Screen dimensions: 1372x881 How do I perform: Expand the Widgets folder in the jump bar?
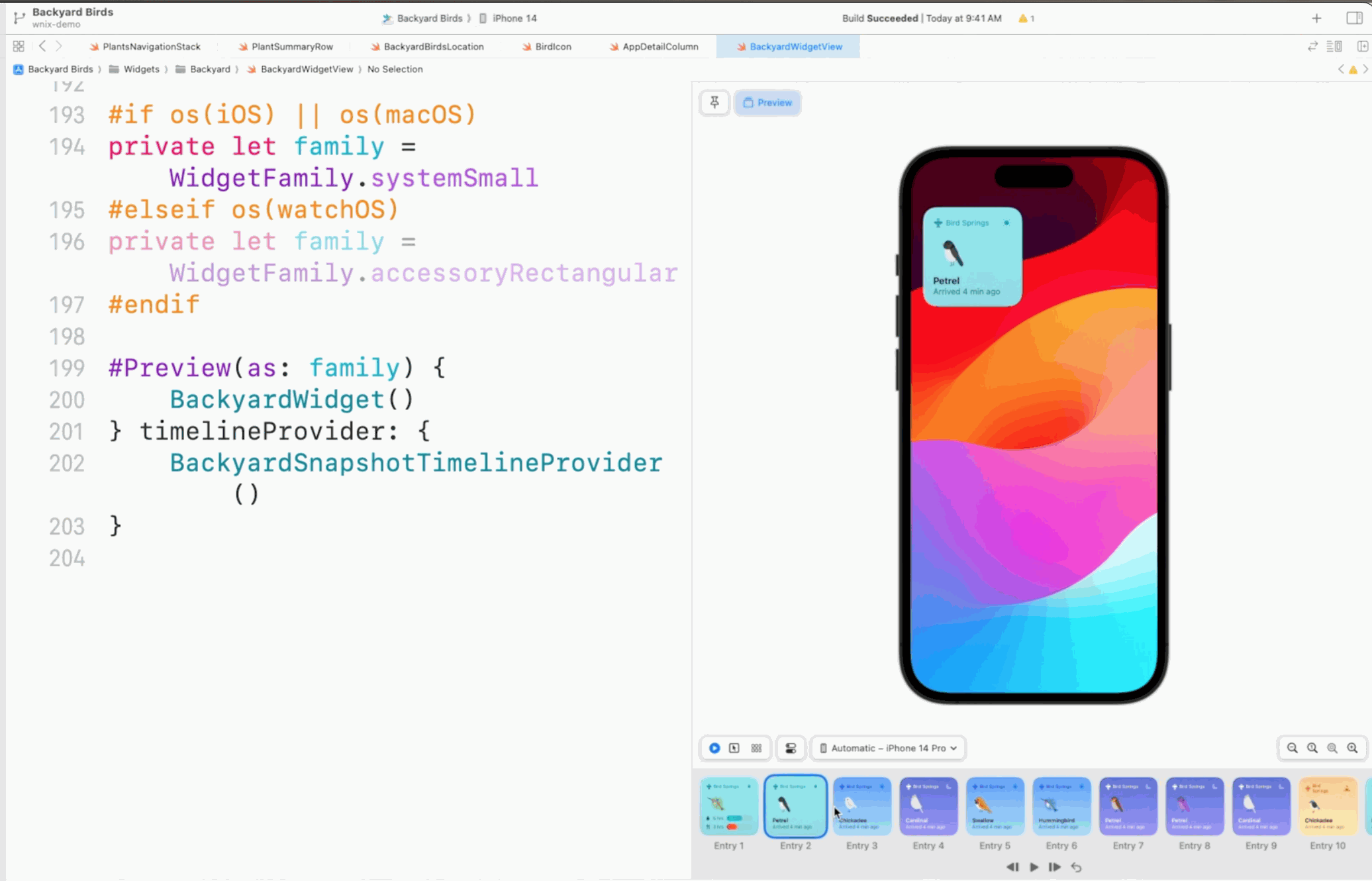coord(140,69)
